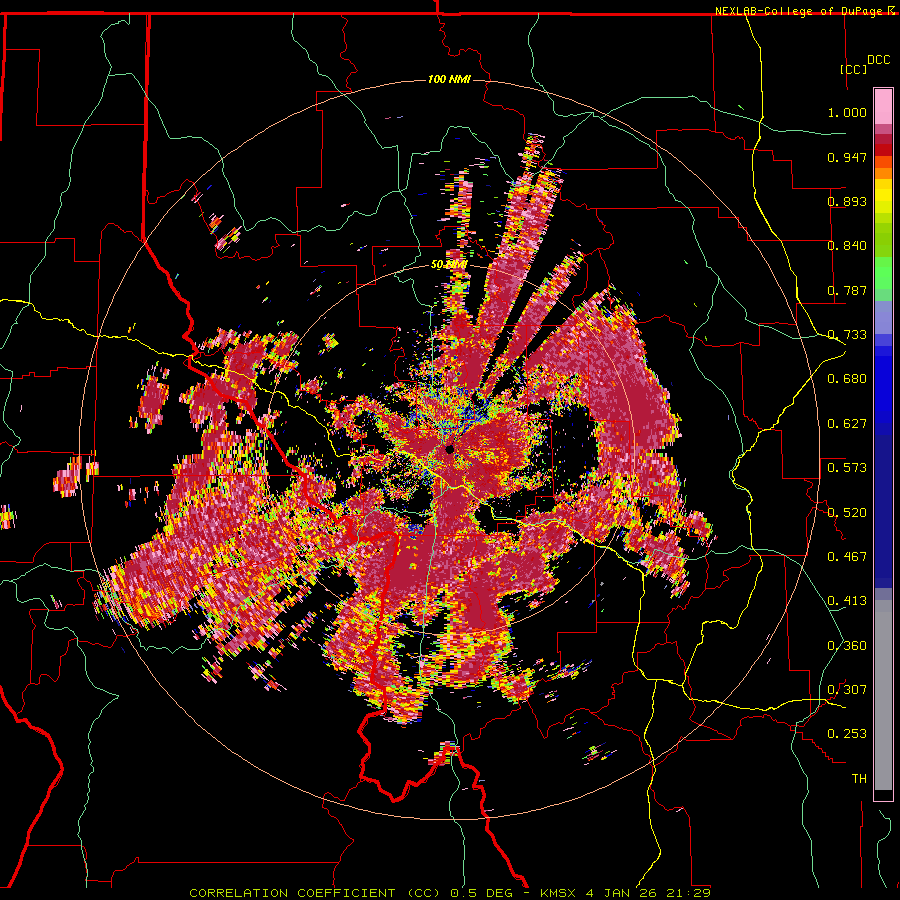900x900 pixels.
Task: Pick the bright green color scale segment
Action: pos(883,273)
